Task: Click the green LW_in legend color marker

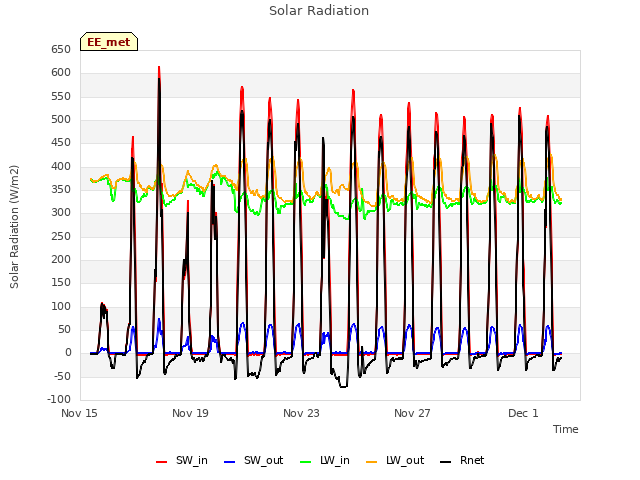Action: 306,462
